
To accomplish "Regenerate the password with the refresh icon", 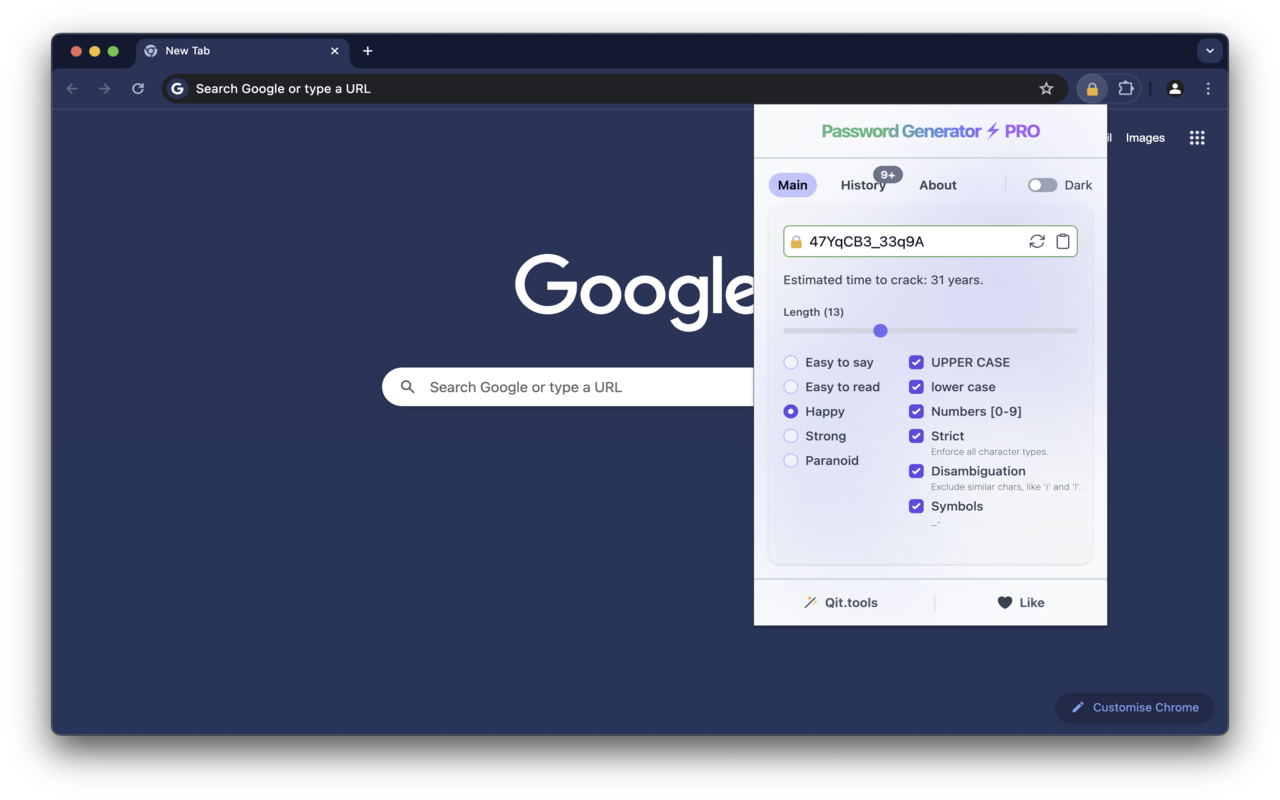I will point(1037,241).
